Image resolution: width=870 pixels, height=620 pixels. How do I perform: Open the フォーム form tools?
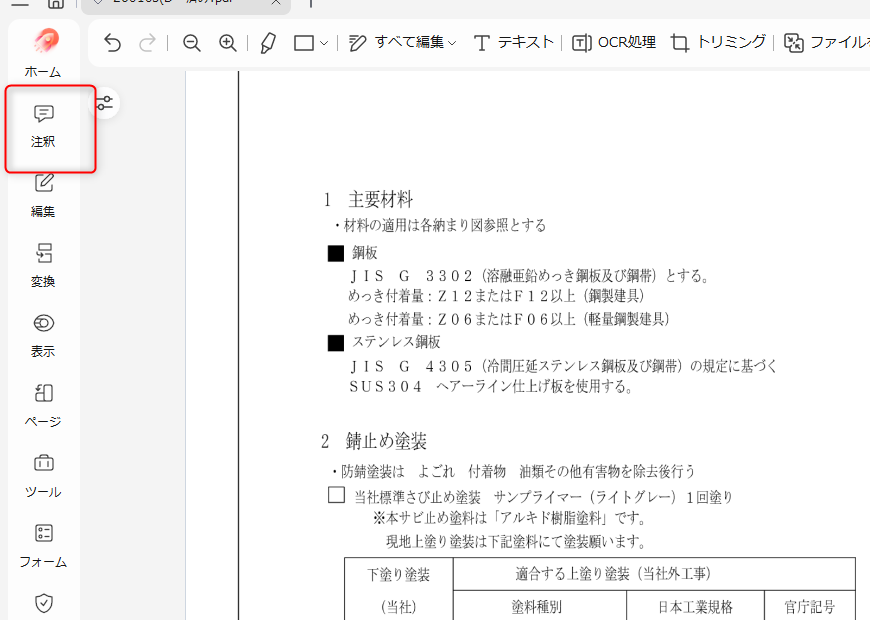click(x=43, y=545)
